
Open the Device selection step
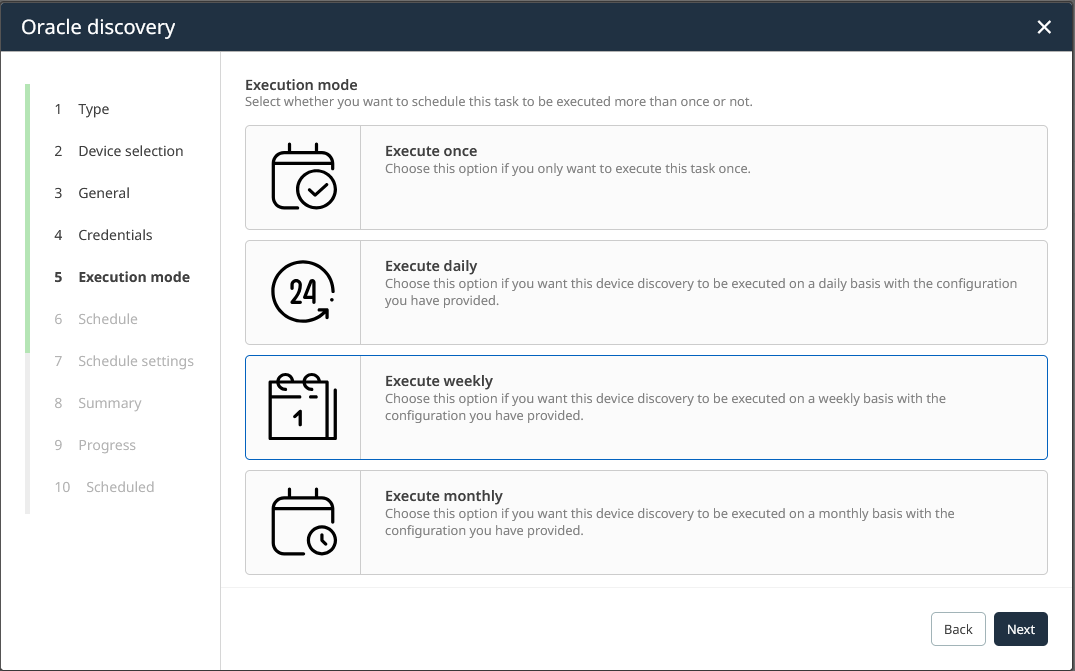[x=130, y=151]
